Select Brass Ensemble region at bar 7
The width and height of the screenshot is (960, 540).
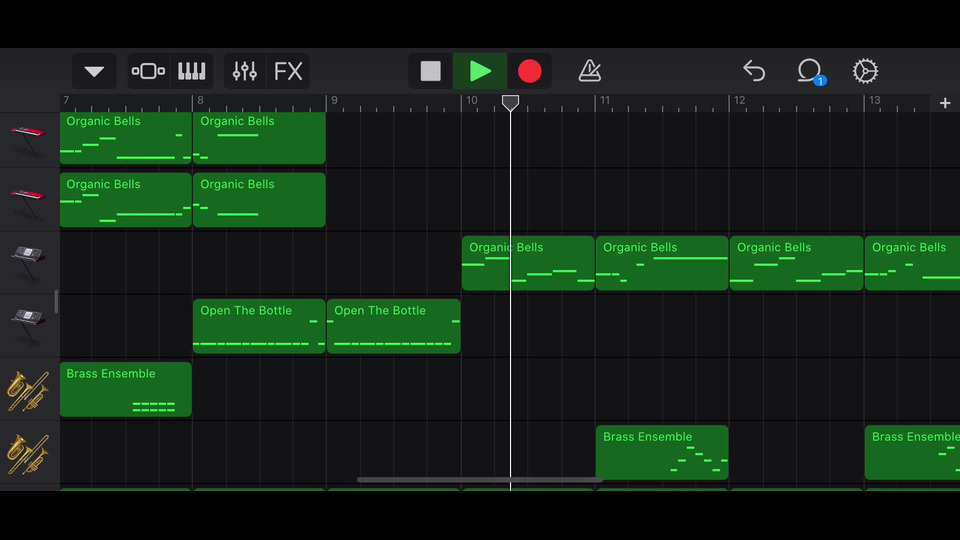coord(126,389)
